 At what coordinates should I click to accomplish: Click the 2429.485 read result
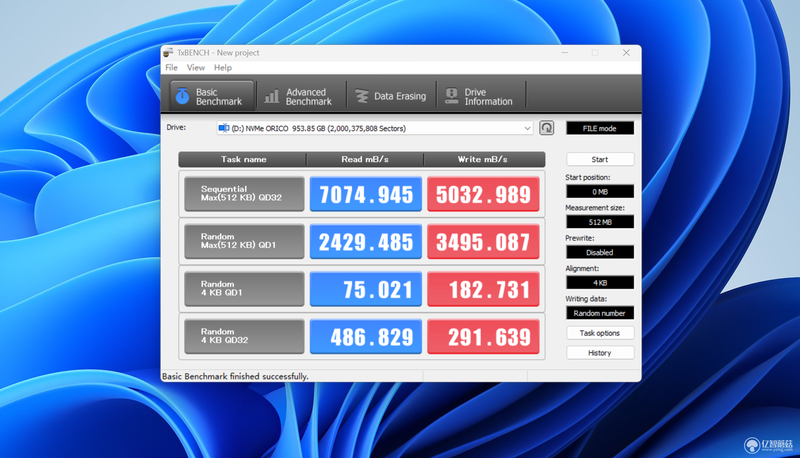(x=366, y=241)
